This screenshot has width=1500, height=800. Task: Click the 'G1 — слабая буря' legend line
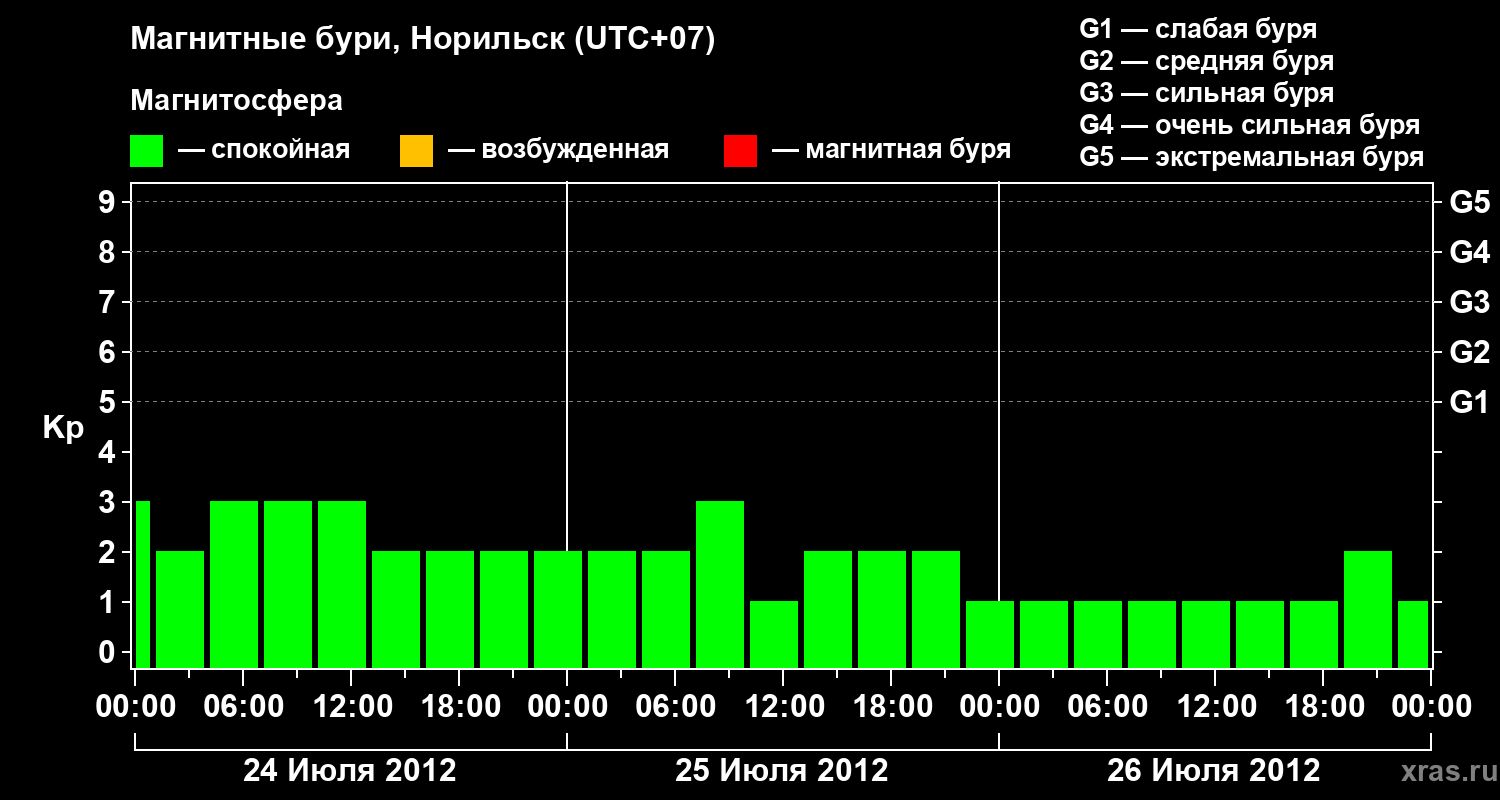[1198, 28]
